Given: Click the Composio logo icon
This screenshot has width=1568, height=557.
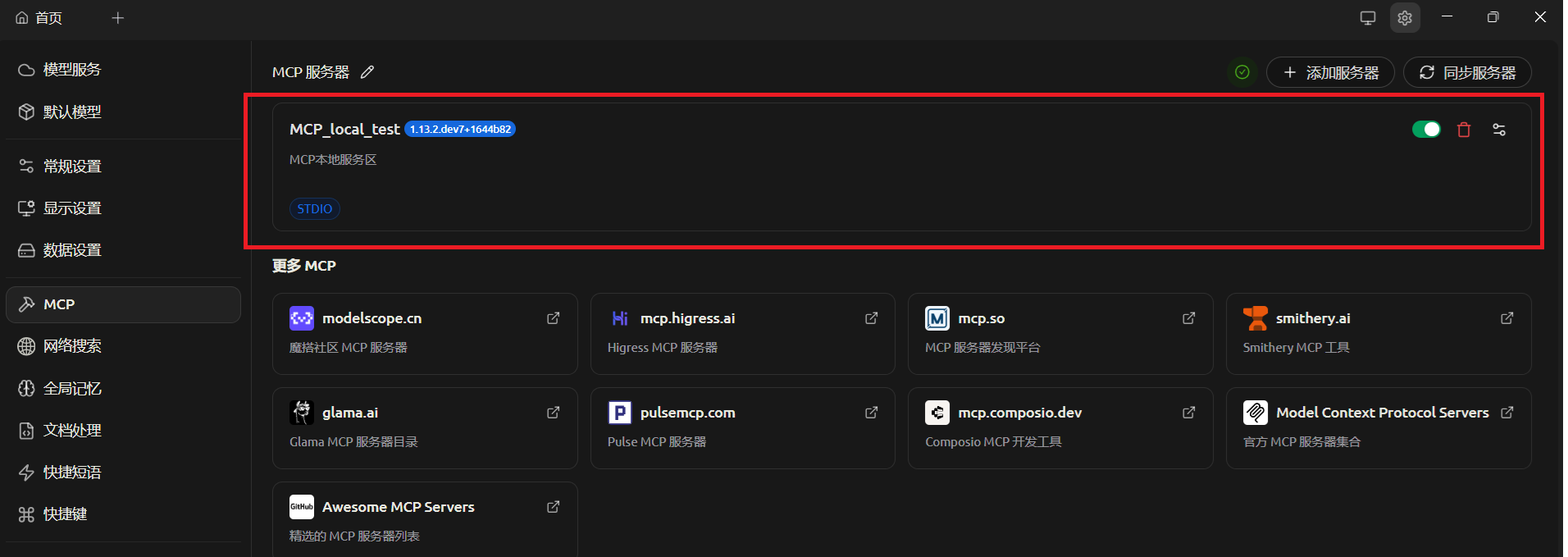Looking at the screenshot, I should point(937,413).
